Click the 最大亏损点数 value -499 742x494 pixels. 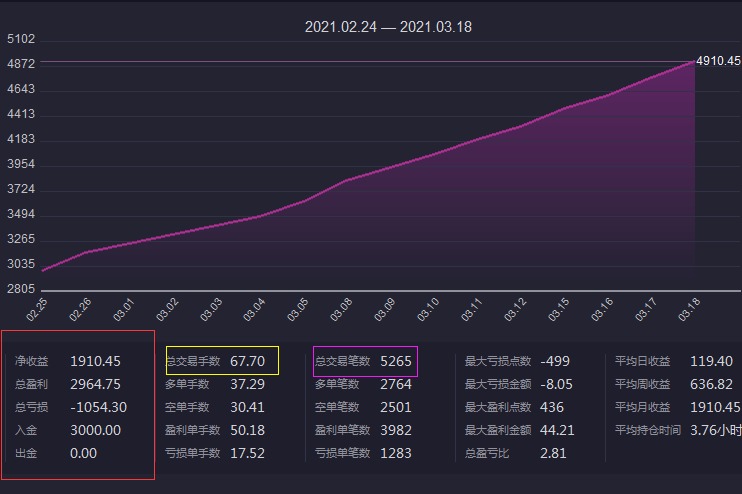[x=555, y=361]
